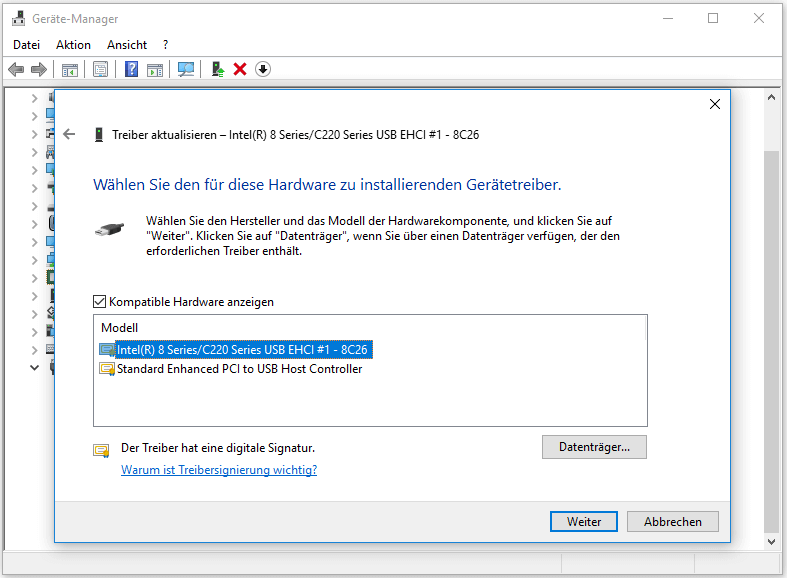Go back using the dialog's left arrow
Viewport: 787px width, 578px height.
[x=69, y=134]
